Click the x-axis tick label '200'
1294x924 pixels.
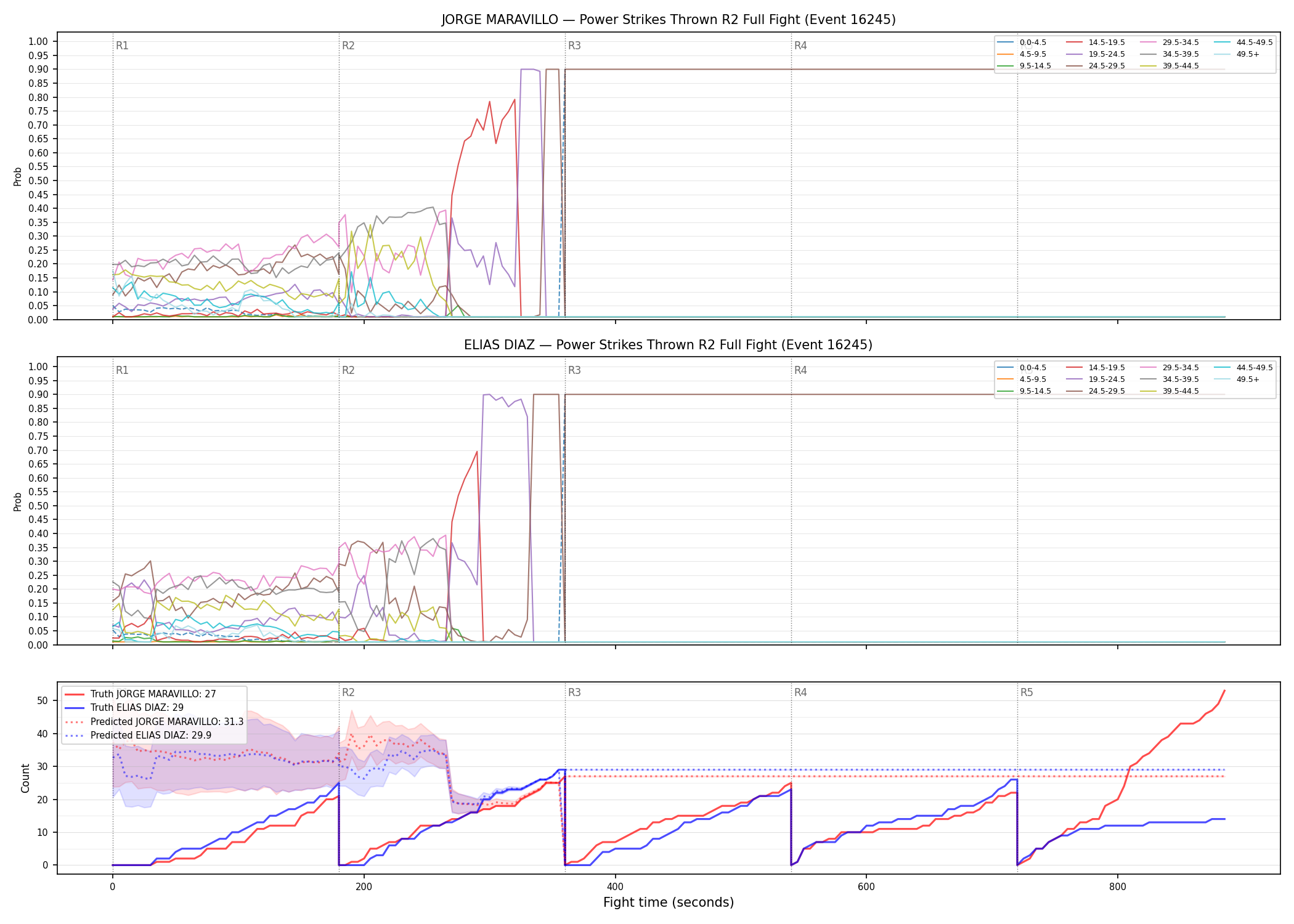click(x=364, y=887)
